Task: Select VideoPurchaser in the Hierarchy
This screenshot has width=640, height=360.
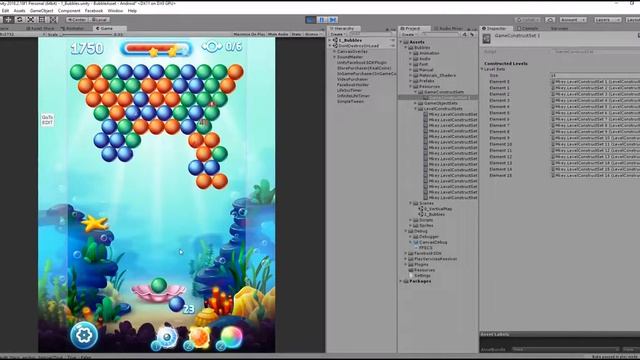Action: [353, 79]
